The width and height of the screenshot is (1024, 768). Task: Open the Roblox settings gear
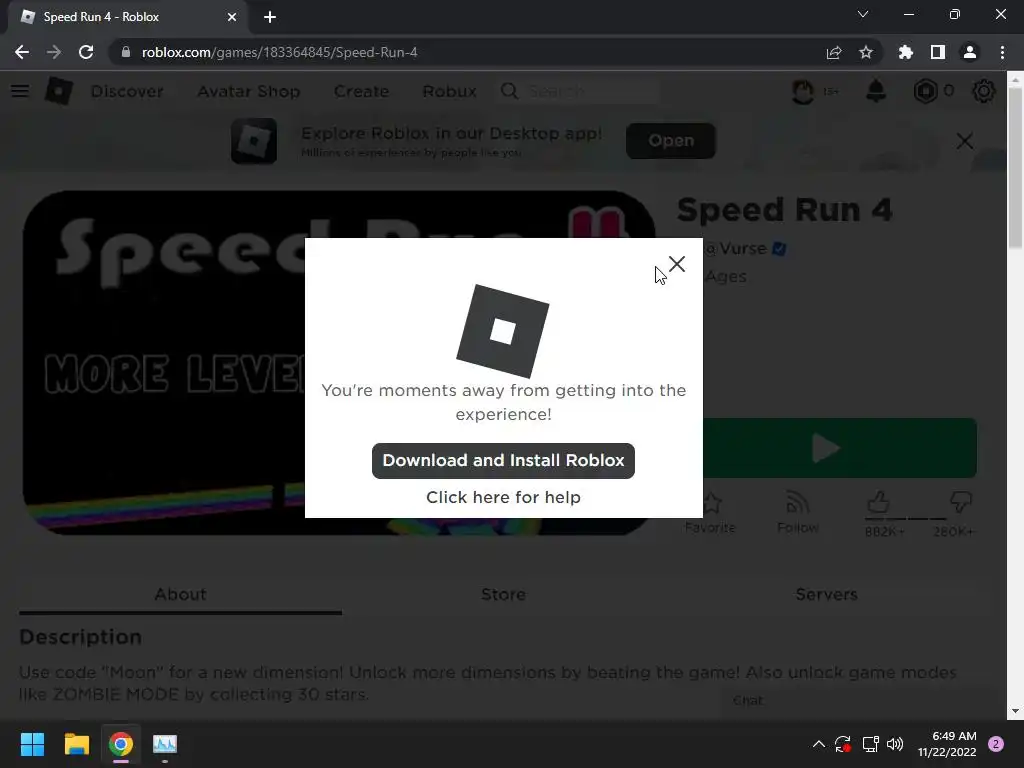pyautogui.click(x=984, y=91)
